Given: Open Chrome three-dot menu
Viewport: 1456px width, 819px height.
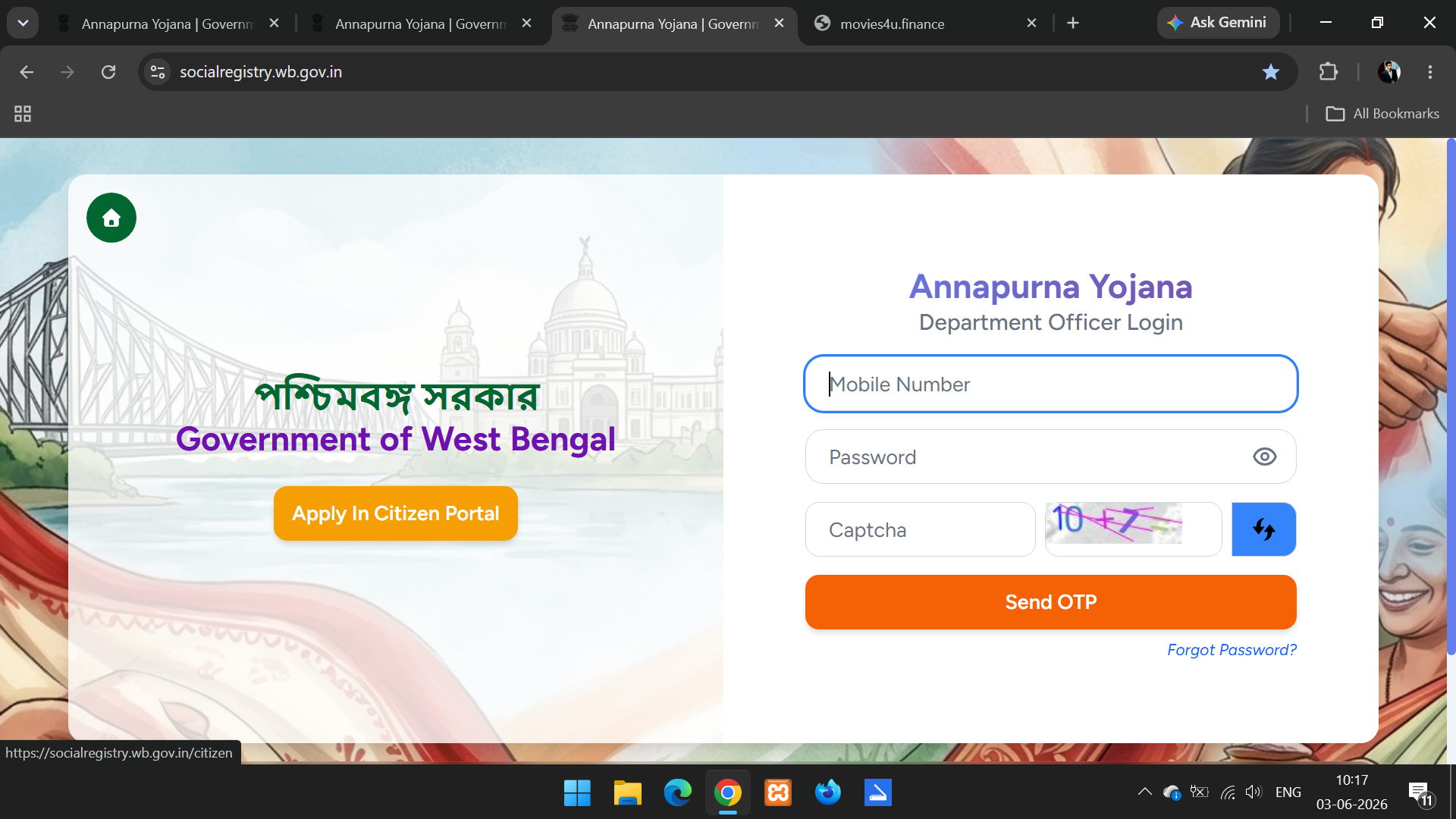Looking at the screenshot, I should 1430,72.
